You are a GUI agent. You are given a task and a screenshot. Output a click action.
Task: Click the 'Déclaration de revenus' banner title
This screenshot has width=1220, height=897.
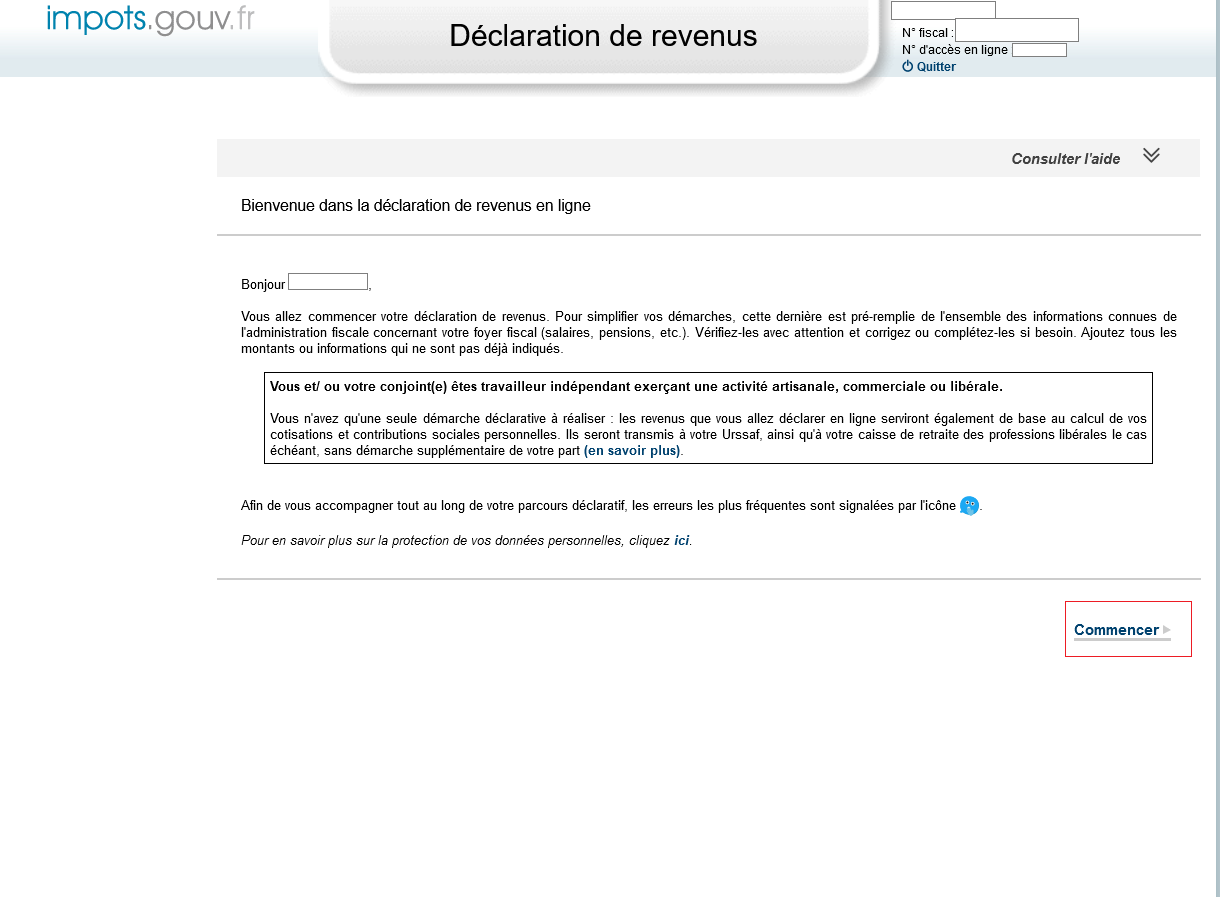click(x=603, y=36)
